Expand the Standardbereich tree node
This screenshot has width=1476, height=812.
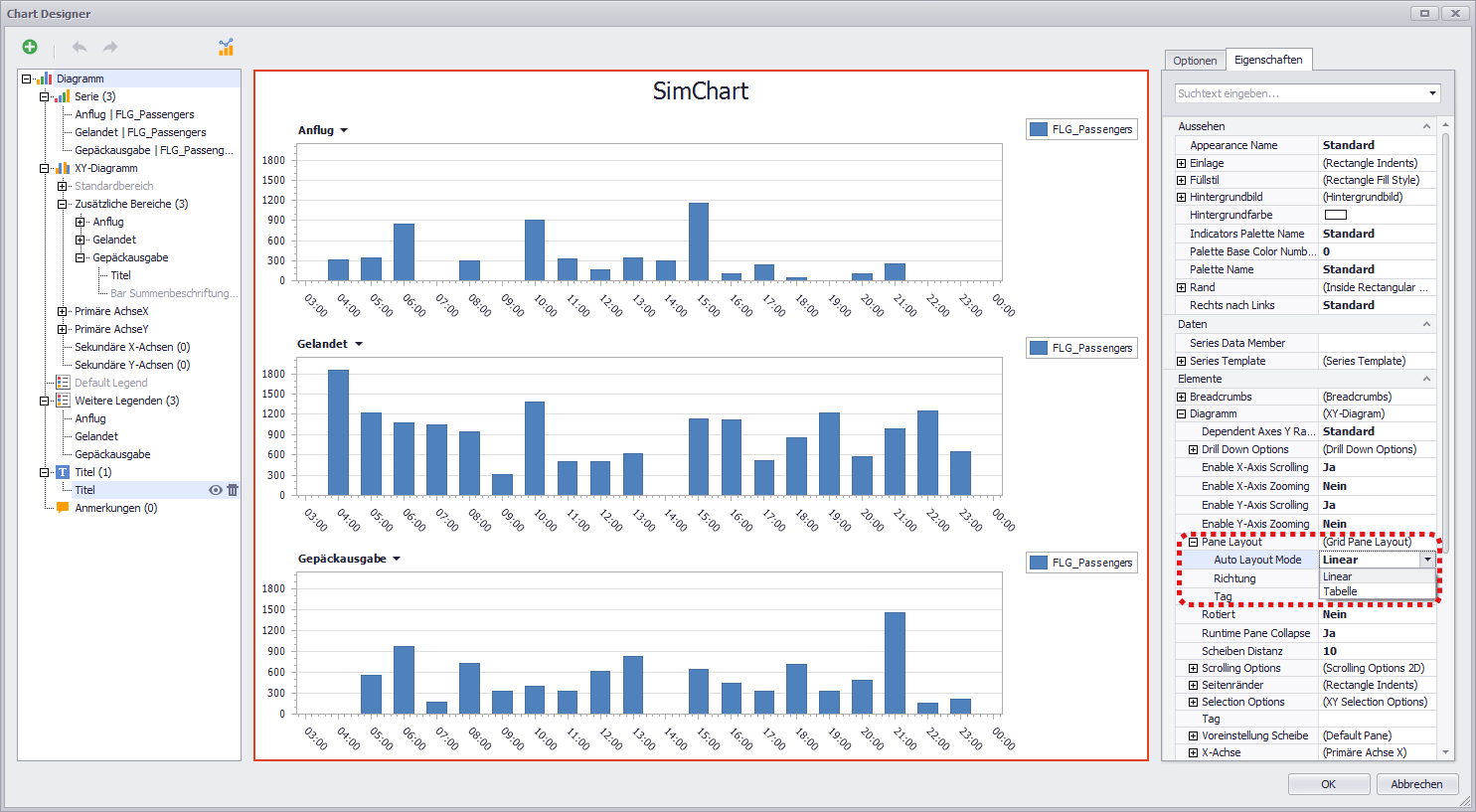click(63, 186)
